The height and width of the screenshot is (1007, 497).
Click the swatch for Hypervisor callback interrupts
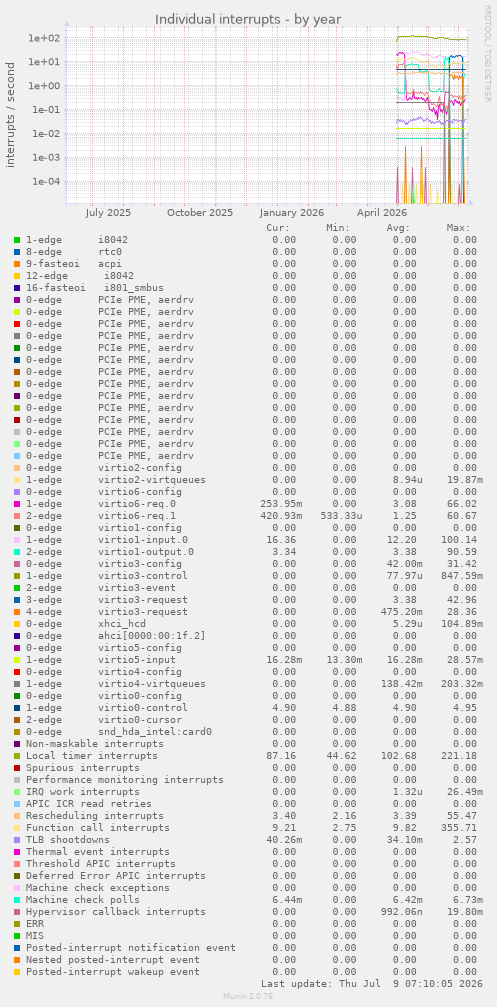(17, 912)
